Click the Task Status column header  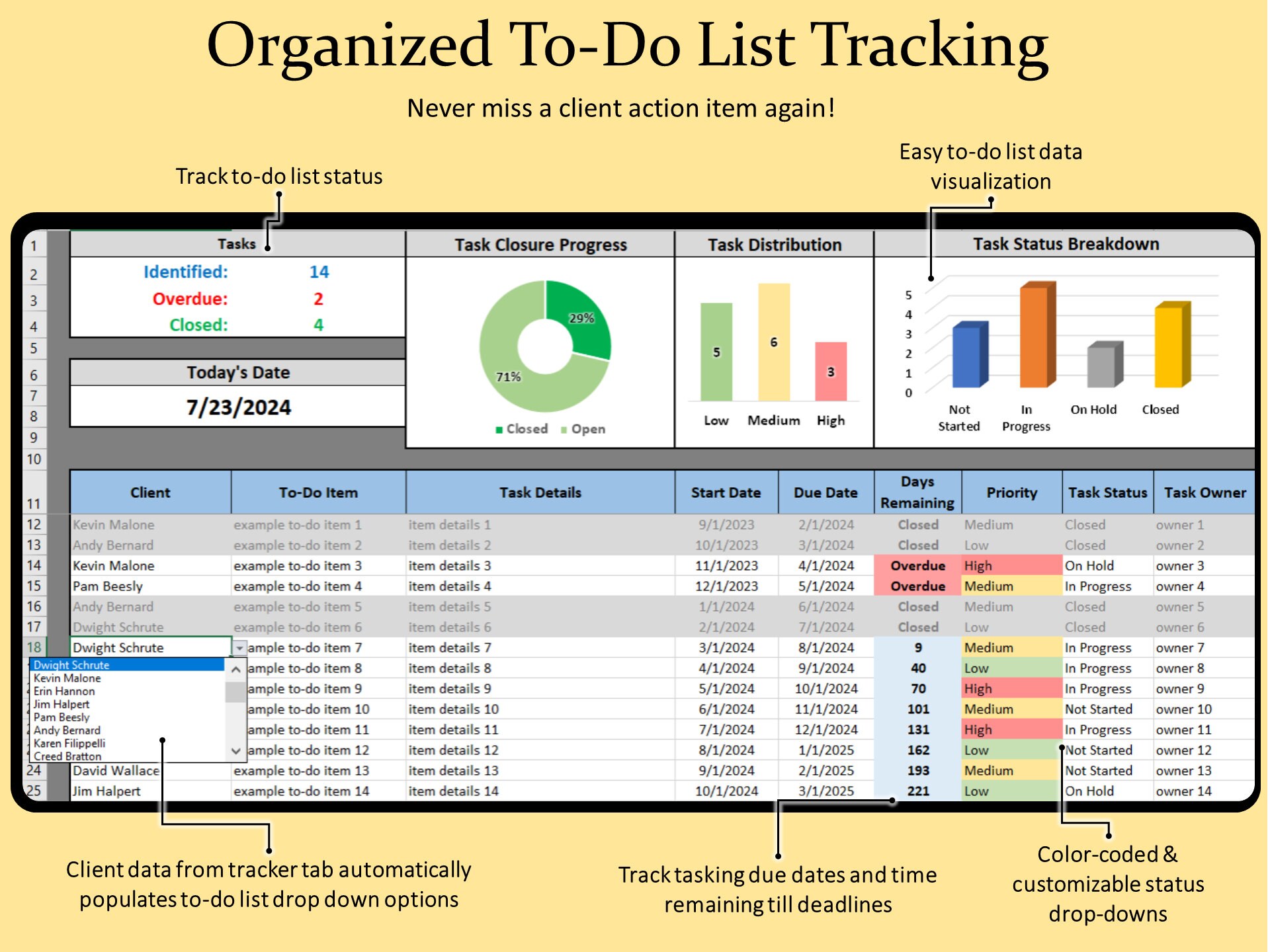tap(1107, 493)
